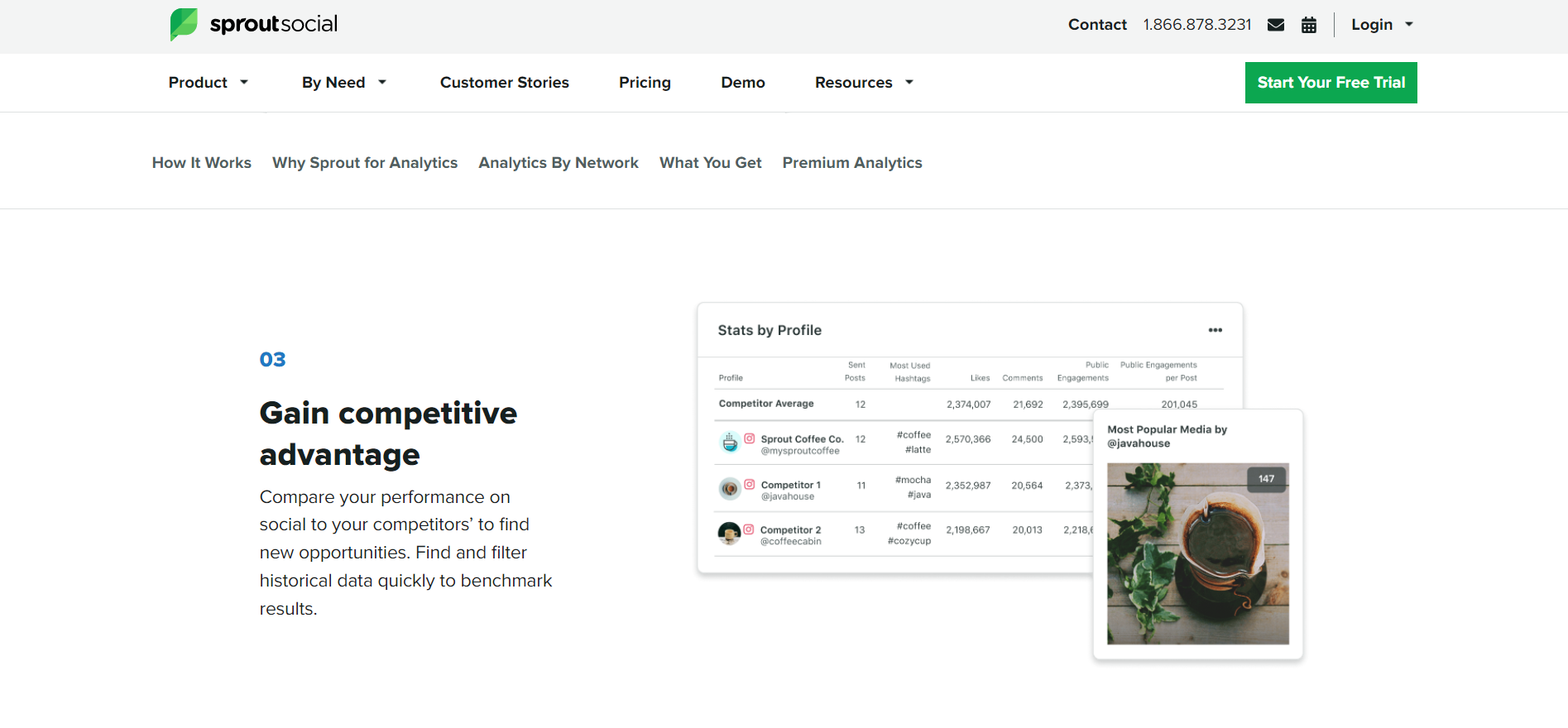Go to Premium Analytics section
This screenshot has width=1568, height=728.
click(852, 163)
